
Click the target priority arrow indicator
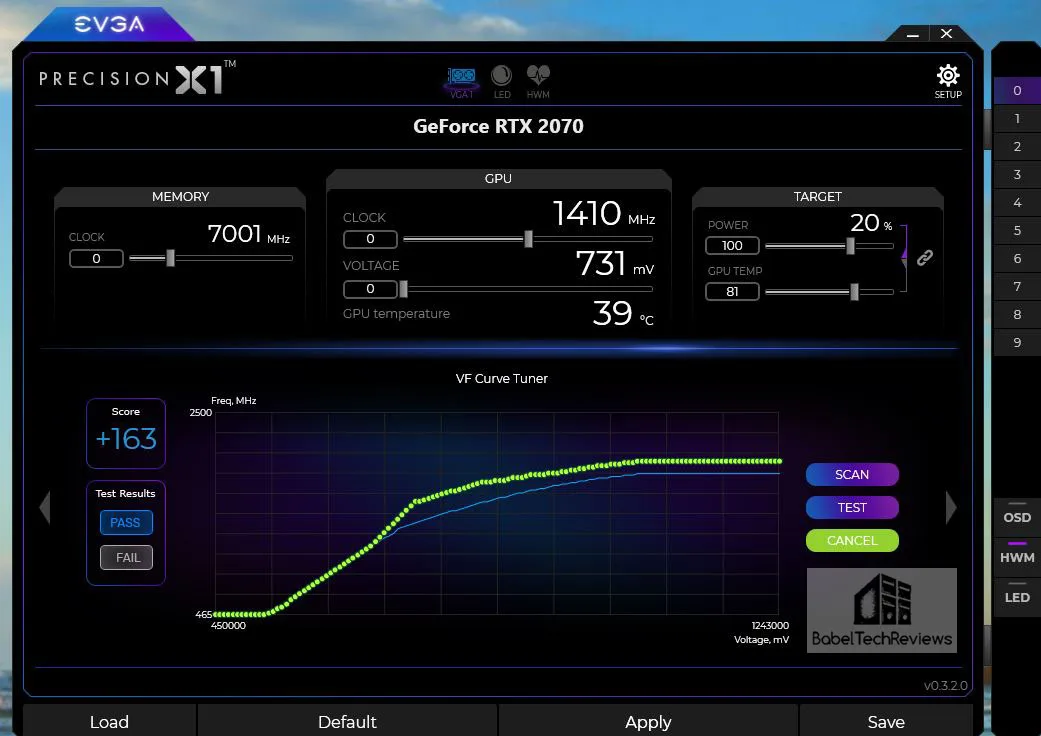[904, 257]
